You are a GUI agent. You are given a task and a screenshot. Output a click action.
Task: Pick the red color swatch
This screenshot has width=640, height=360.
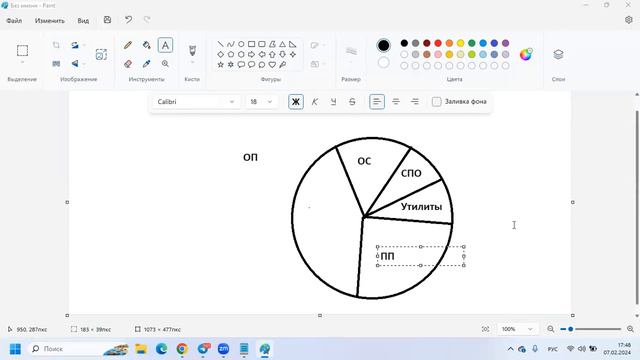438,43
